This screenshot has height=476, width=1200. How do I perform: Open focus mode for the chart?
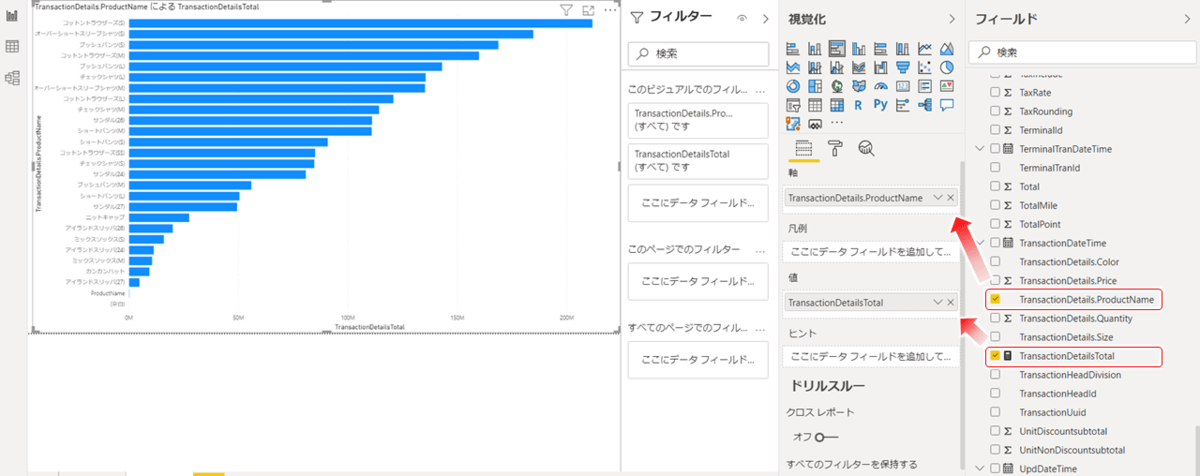(x=588, y=10)
